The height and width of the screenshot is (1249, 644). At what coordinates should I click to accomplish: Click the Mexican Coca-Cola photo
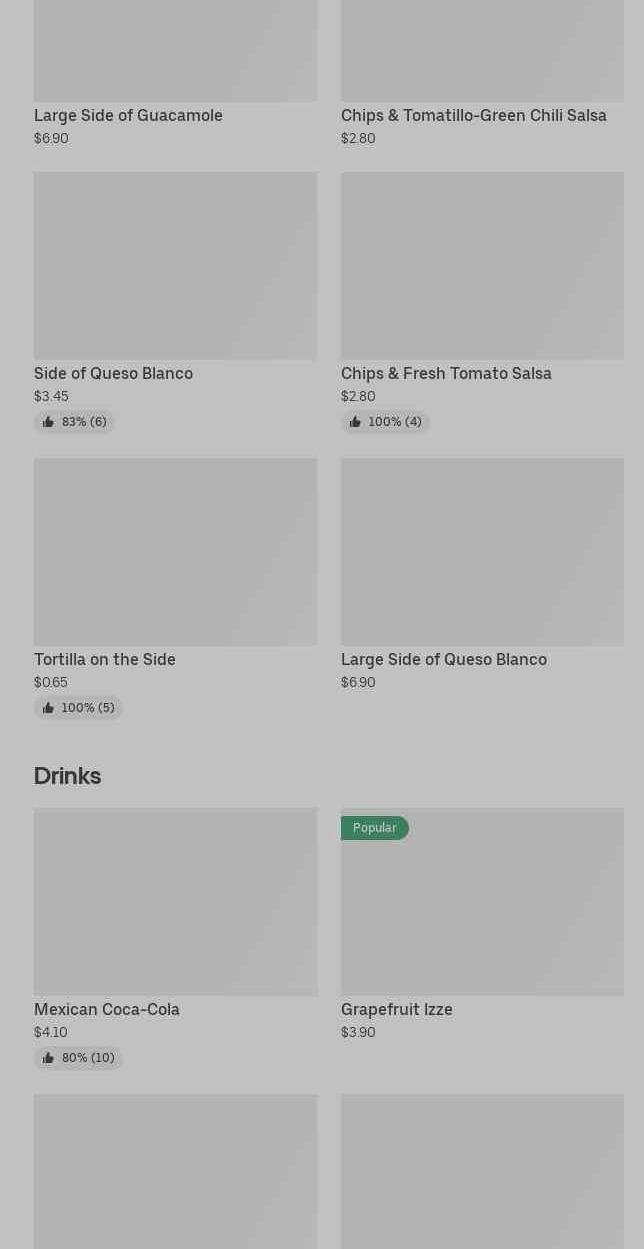[x=175, y=901]
